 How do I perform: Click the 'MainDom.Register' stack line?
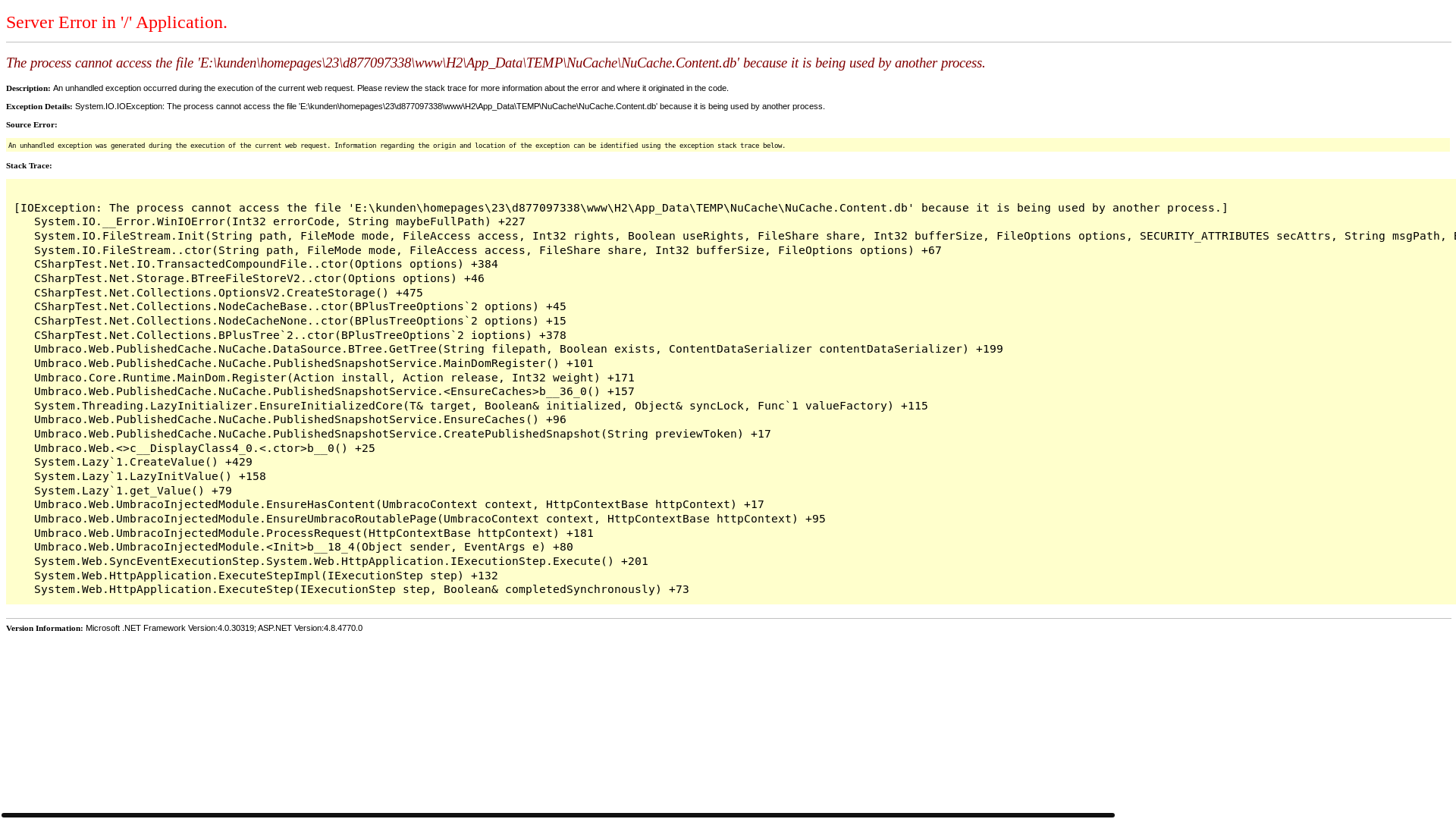334,378
